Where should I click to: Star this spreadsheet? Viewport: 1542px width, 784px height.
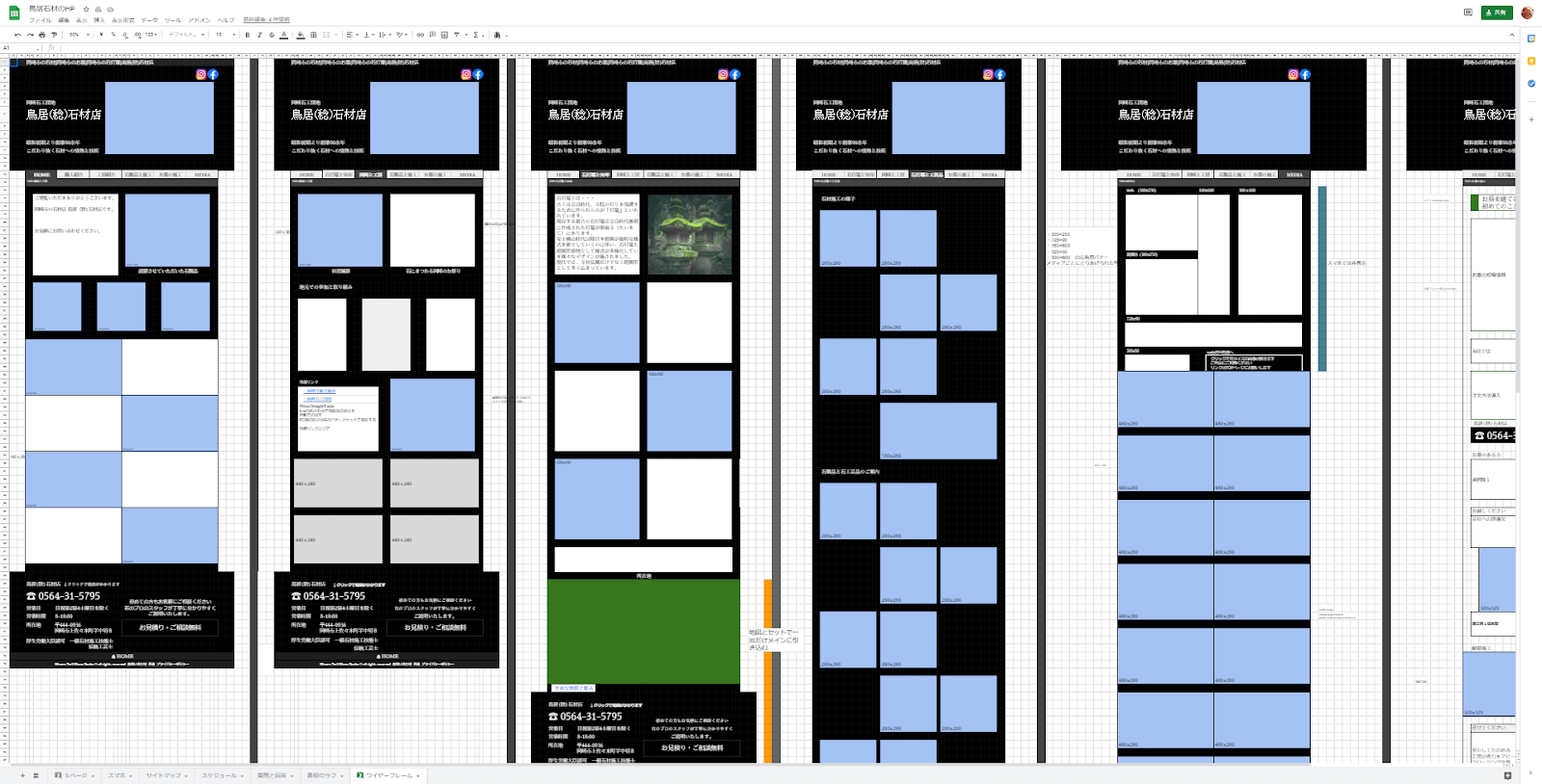coord(86,9)
